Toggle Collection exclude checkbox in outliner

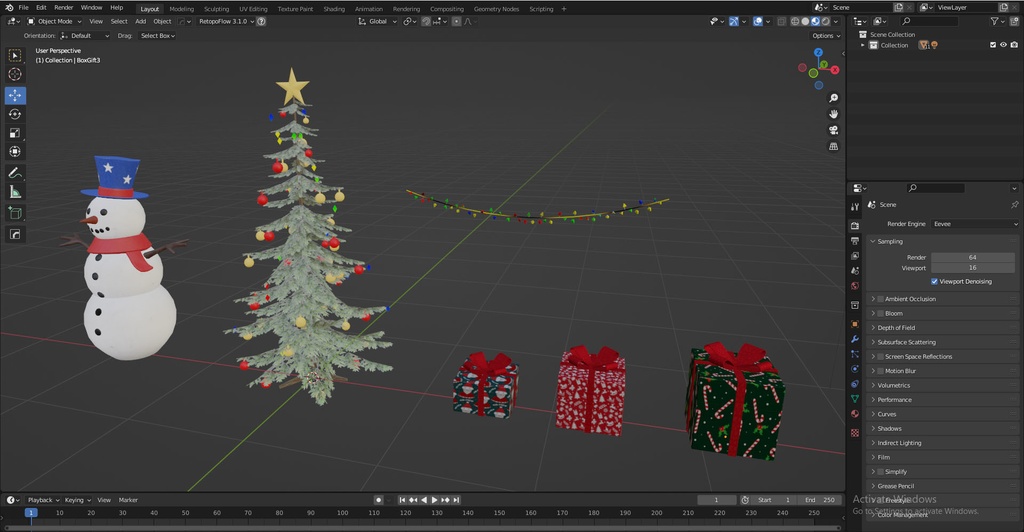pos(993,45)
